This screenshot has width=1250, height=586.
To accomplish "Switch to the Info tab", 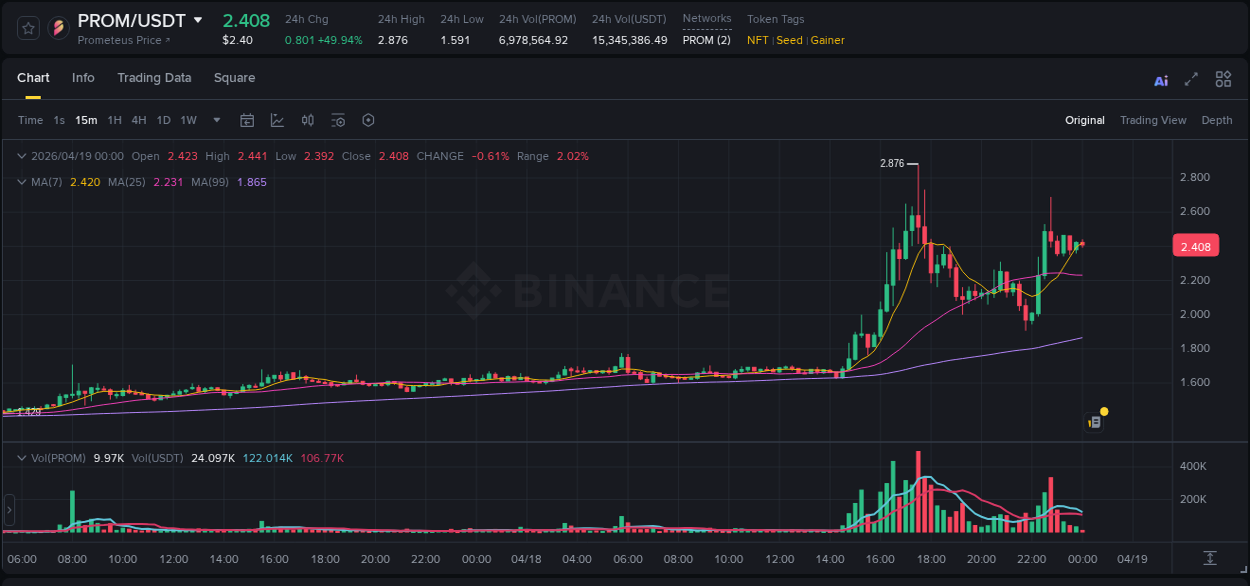I will coord(83,78).
